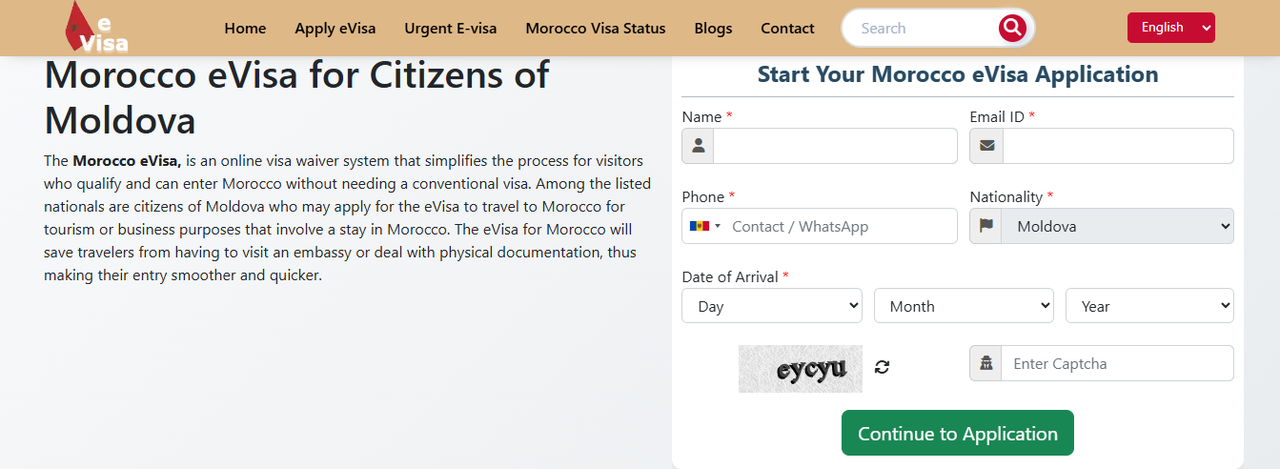Focus the Enter Captcha input field
This screenshot has height=469, width=1280.
click(1118, 363)
